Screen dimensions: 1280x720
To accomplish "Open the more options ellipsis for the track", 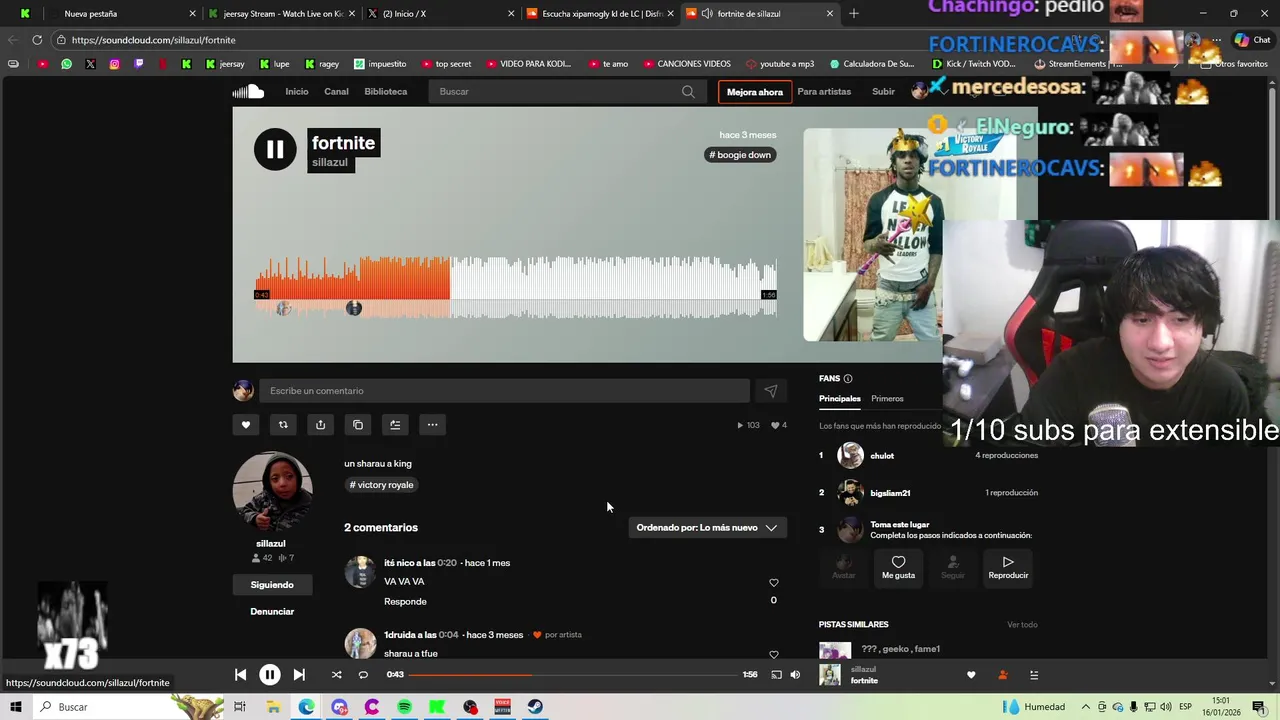I will pos(432,425).
